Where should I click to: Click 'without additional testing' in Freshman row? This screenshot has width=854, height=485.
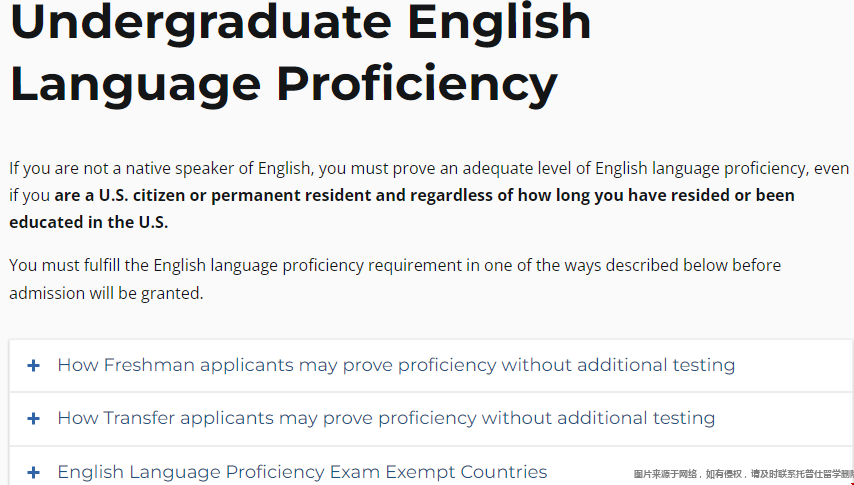[618, 365]
